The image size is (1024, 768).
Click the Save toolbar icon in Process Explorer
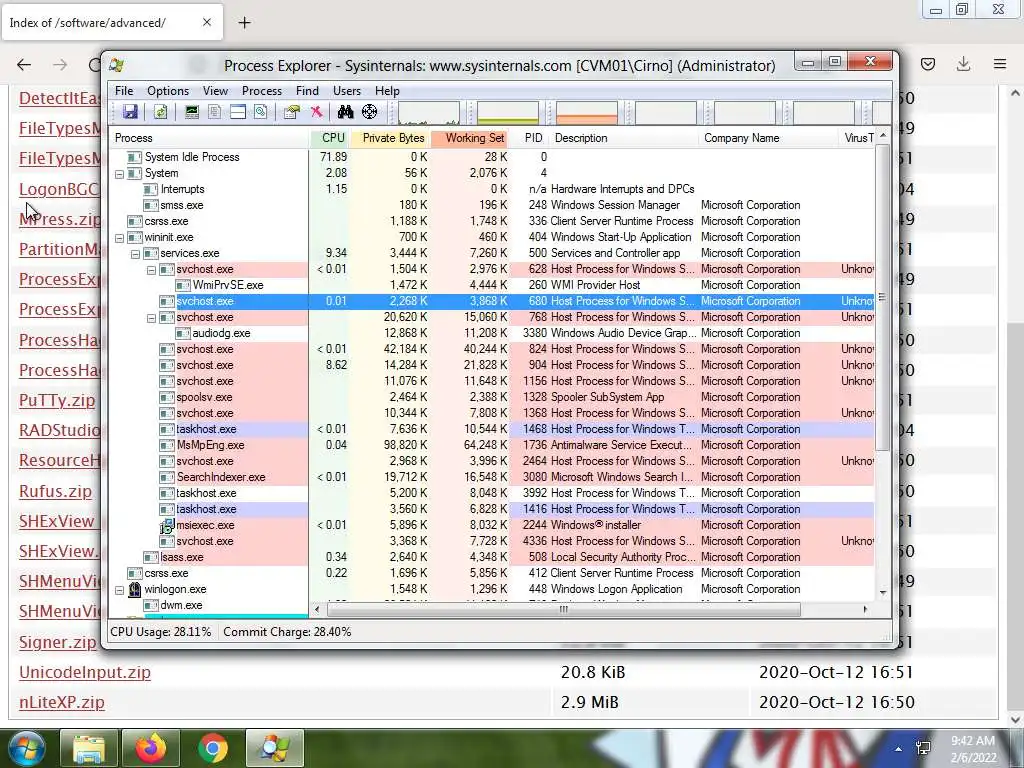pyautogui.click(x=130, y=112)
